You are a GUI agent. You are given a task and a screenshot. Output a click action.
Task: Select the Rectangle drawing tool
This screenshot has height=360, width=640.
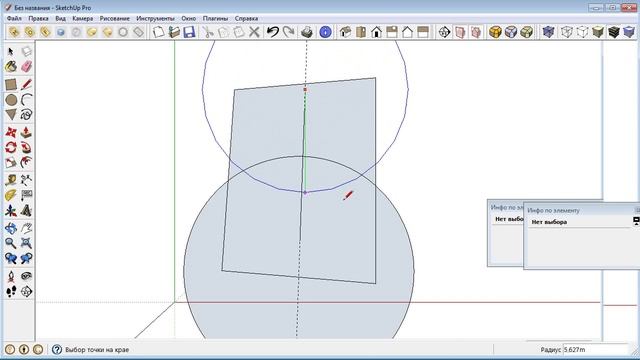[x=11, y=84]
